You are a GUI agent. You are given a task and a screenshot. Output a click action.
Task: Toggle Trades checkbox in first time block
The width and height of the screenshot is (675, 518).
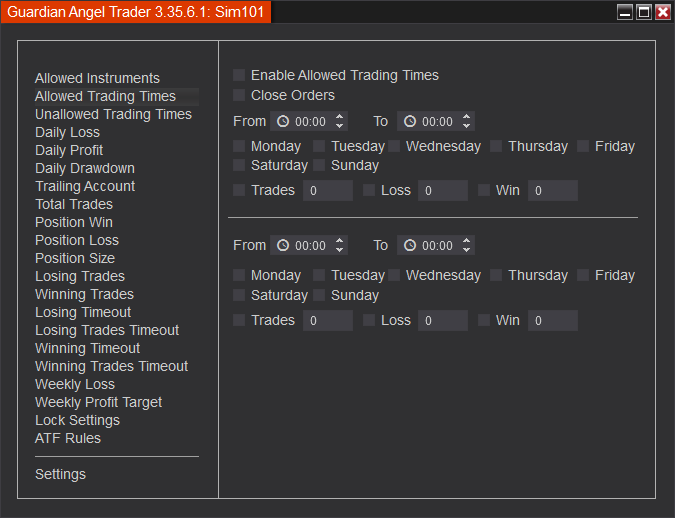pyautogui.click(x=239, y=190)
